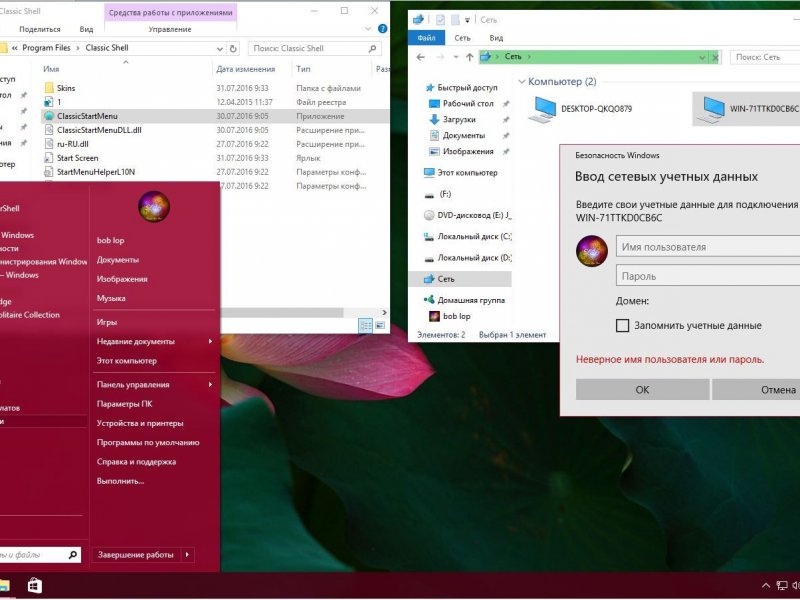
Task: Customize Quick Access Toolbar dropdown in Network window
Action: point(467,20)
